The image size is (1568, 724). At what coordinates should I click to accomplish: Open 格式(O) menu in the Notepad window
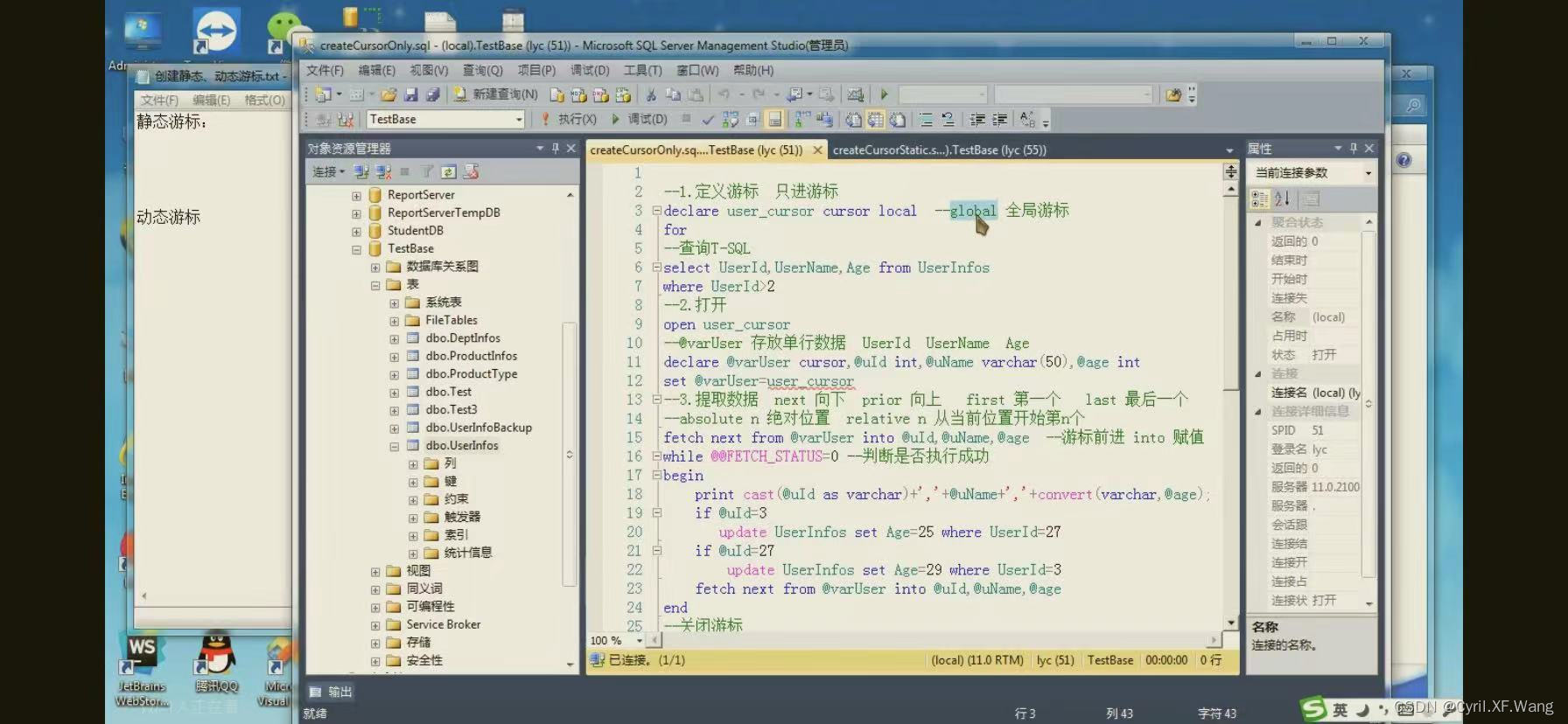[x=264, y=101]
